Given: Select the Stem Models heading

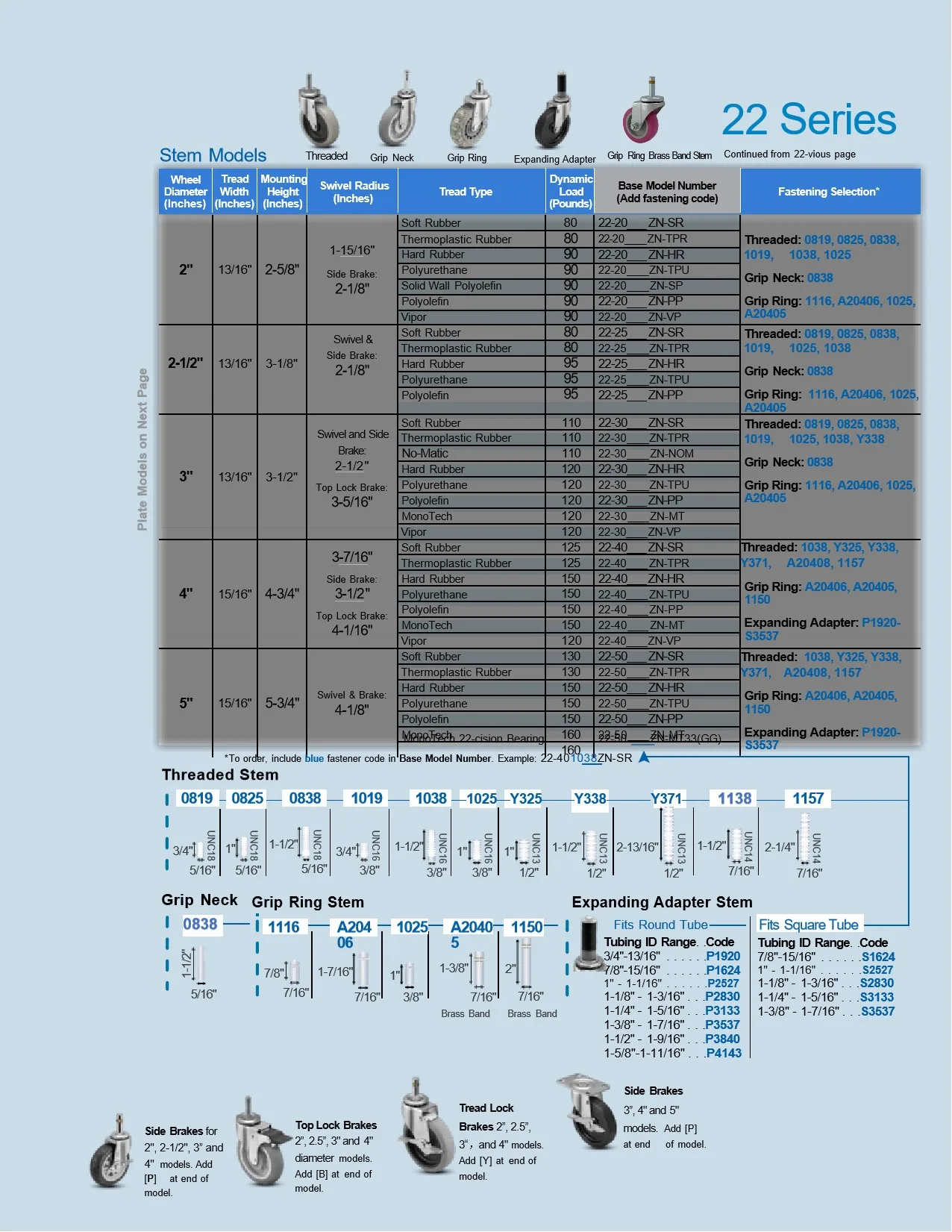Looking at the screenshot, I should click(213, 155).
